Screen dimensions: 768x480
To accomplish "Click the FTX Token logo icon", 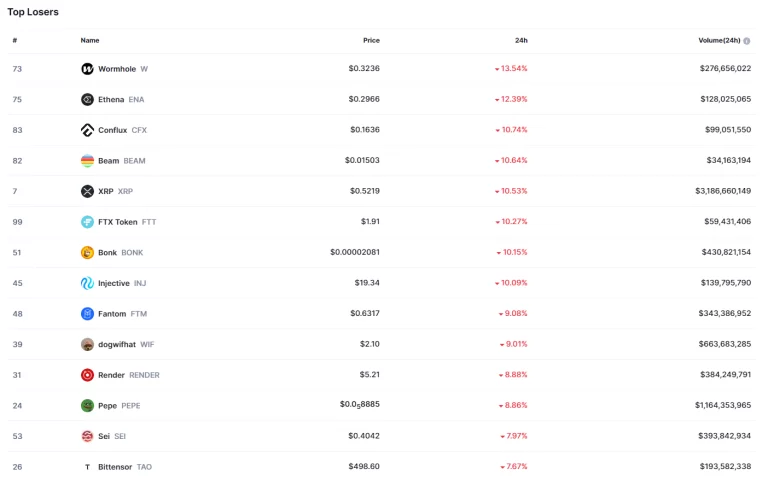I will [x=87, y=222].
